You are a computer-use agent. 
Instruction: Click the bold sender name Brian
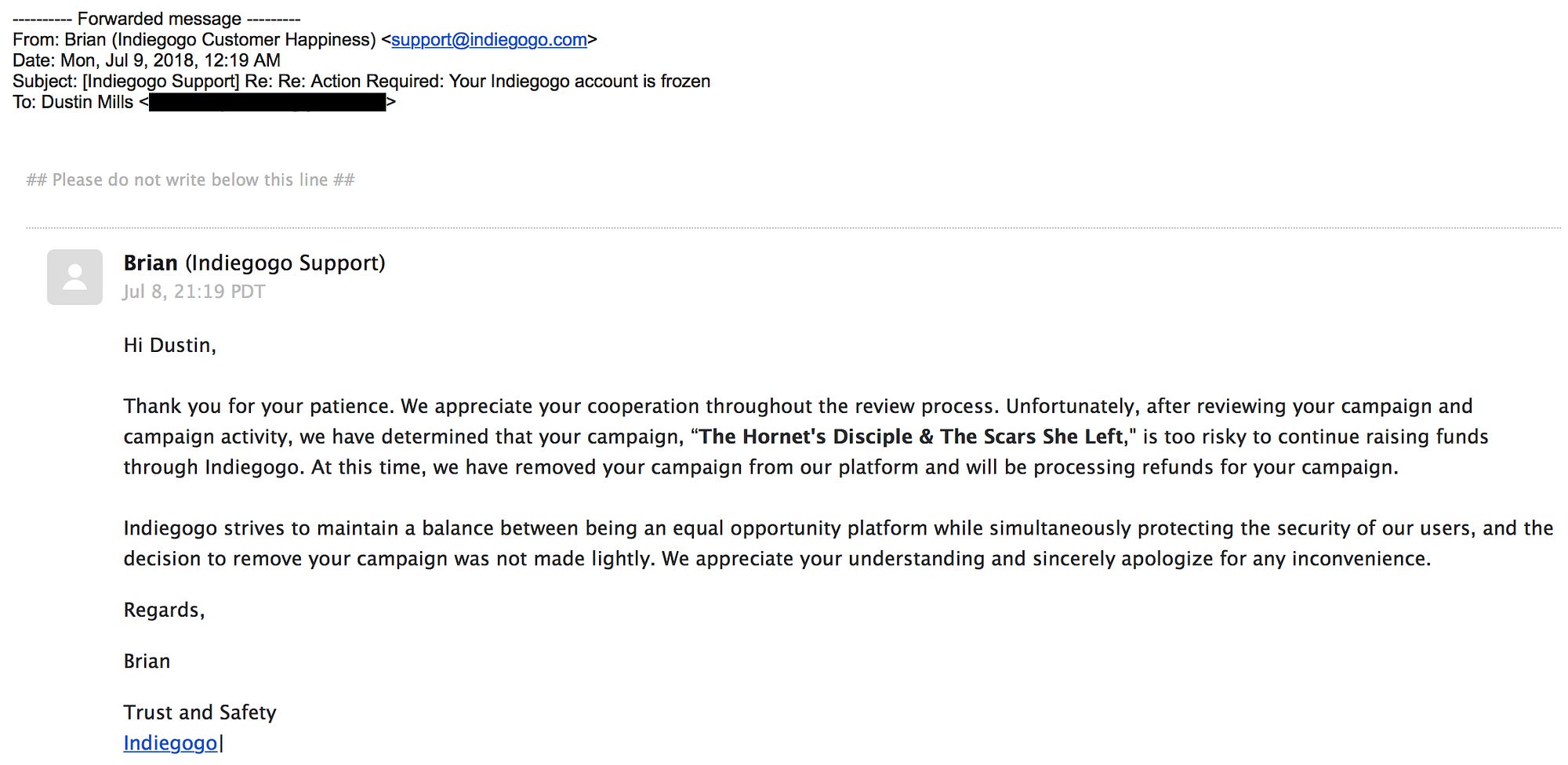click(x=151, y=263)
